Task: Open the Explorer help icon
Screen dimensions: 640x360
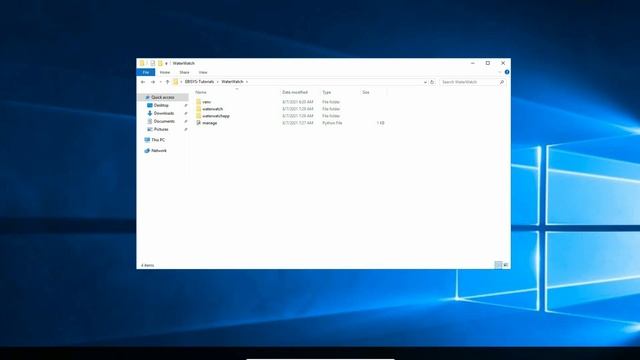Action: (x=507, y=72)
